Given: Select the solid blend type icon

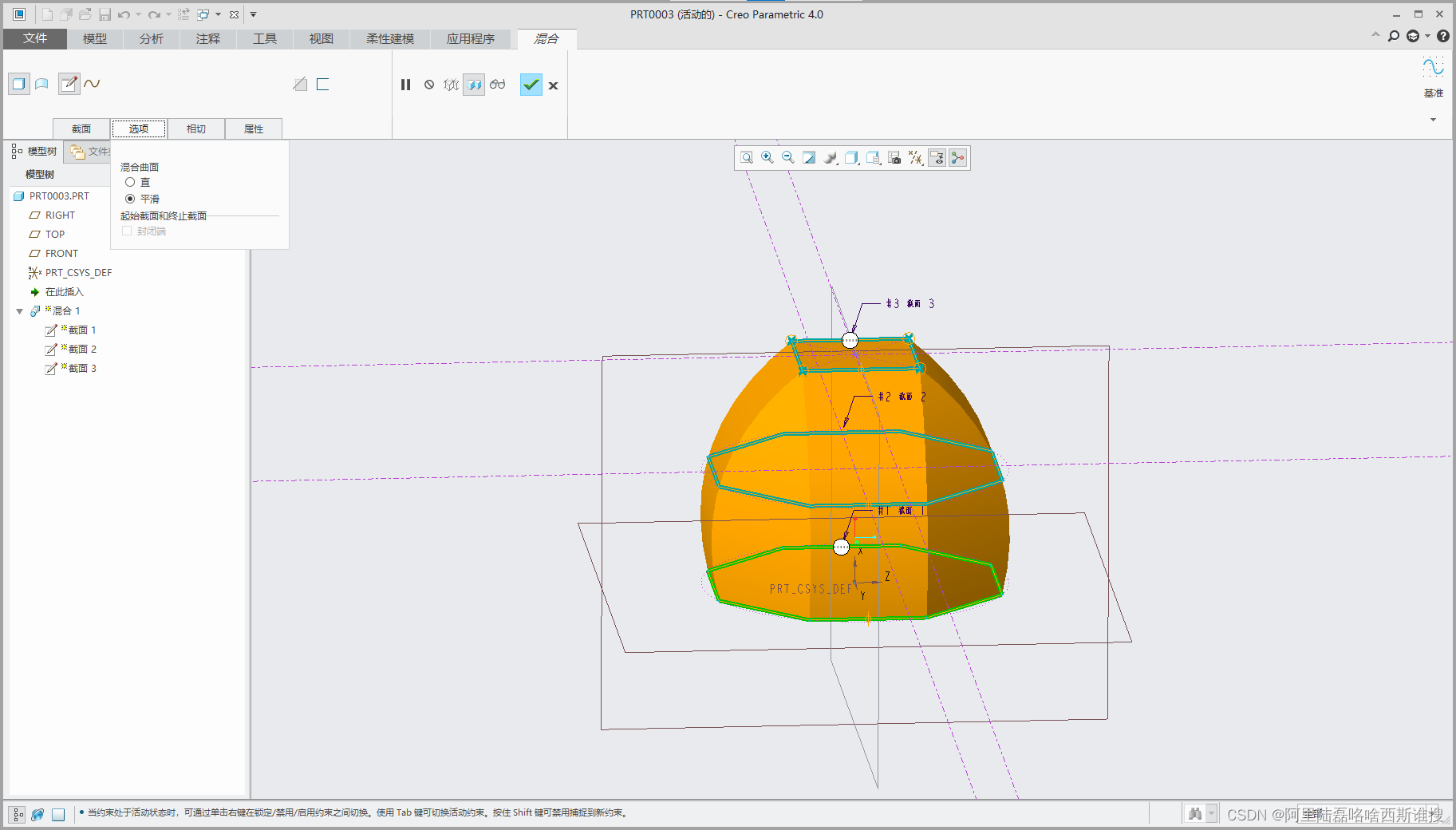Looking at the screenshot, I should coord(19,84).
